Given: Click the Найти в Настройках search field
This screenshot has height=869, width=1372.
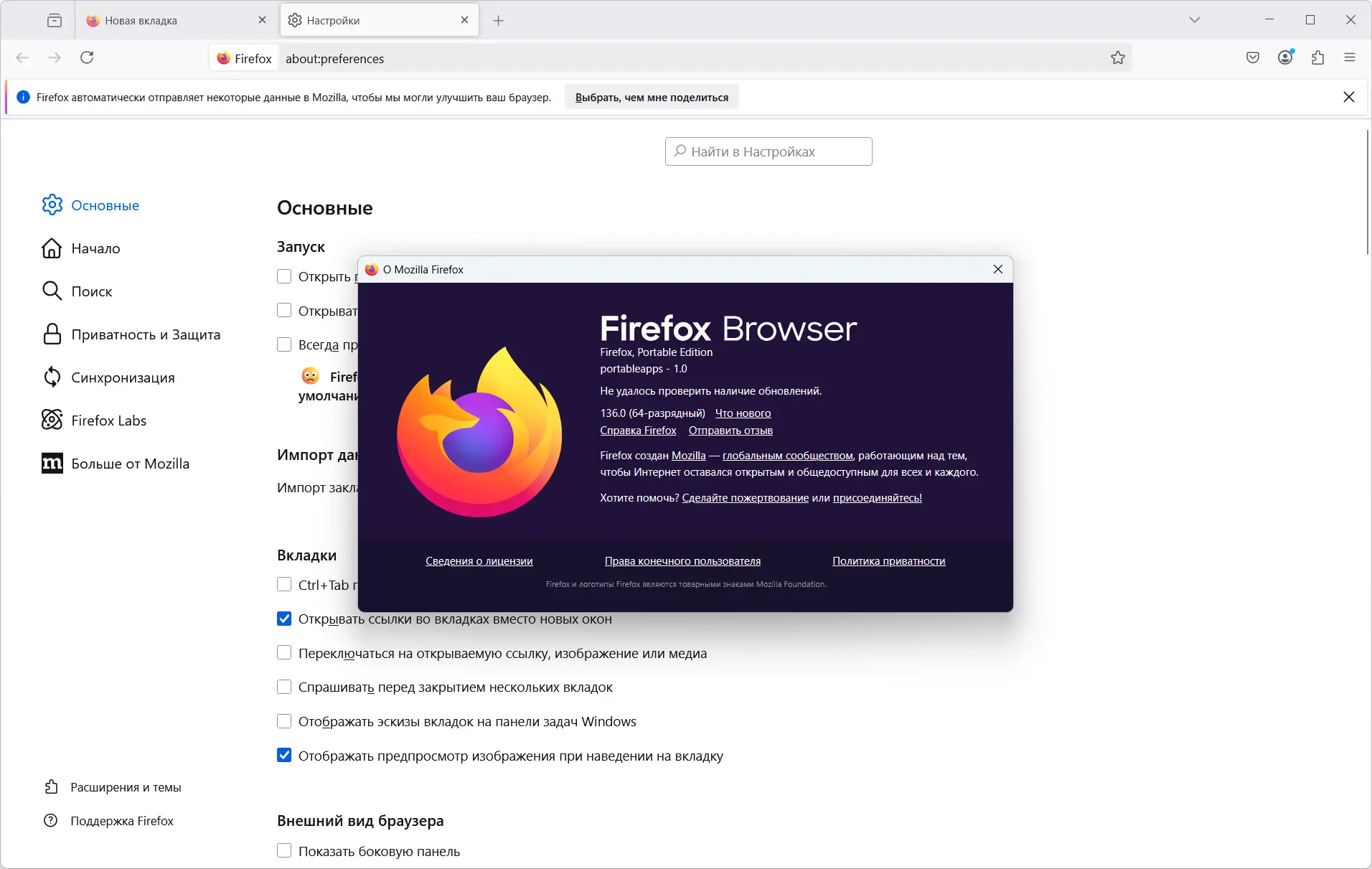Looking at the screenshot, I should (x=769, y=152).
